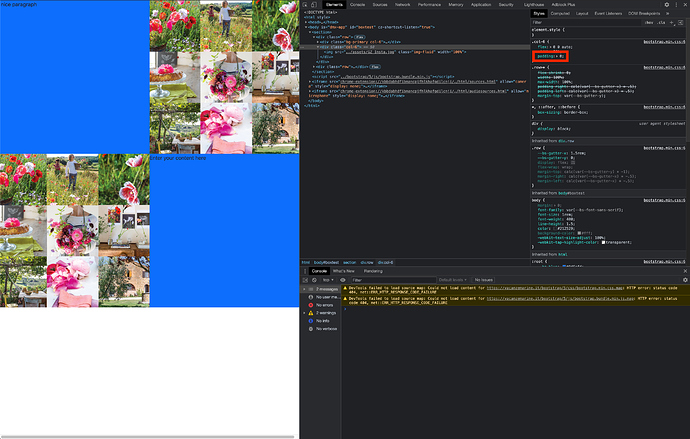Focus the console Filter input

(393, 280)
